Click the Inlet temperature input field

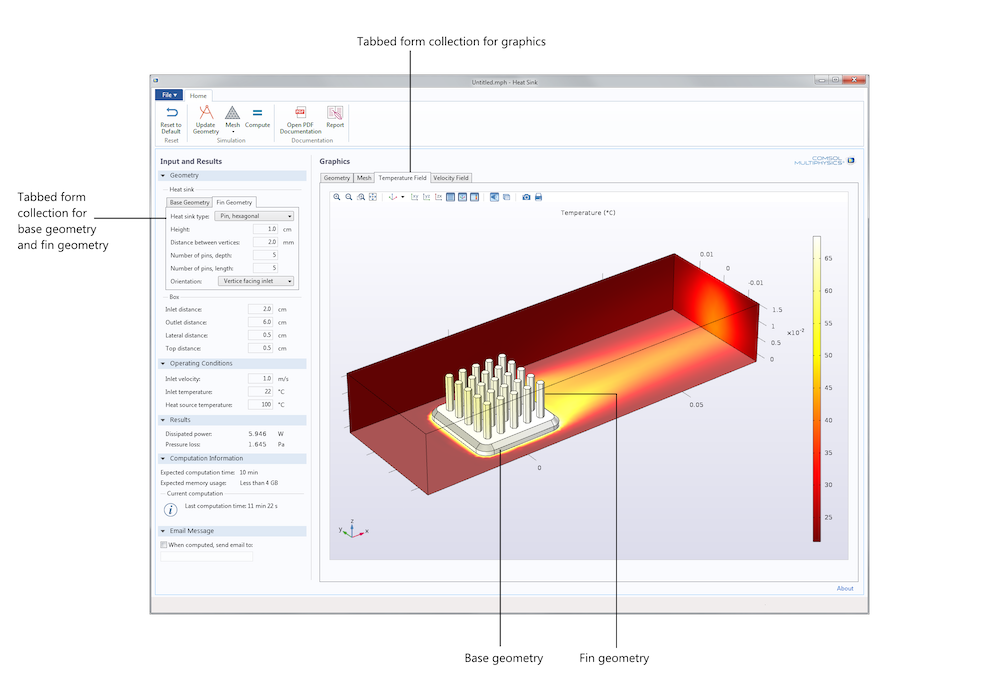point(260,391)
